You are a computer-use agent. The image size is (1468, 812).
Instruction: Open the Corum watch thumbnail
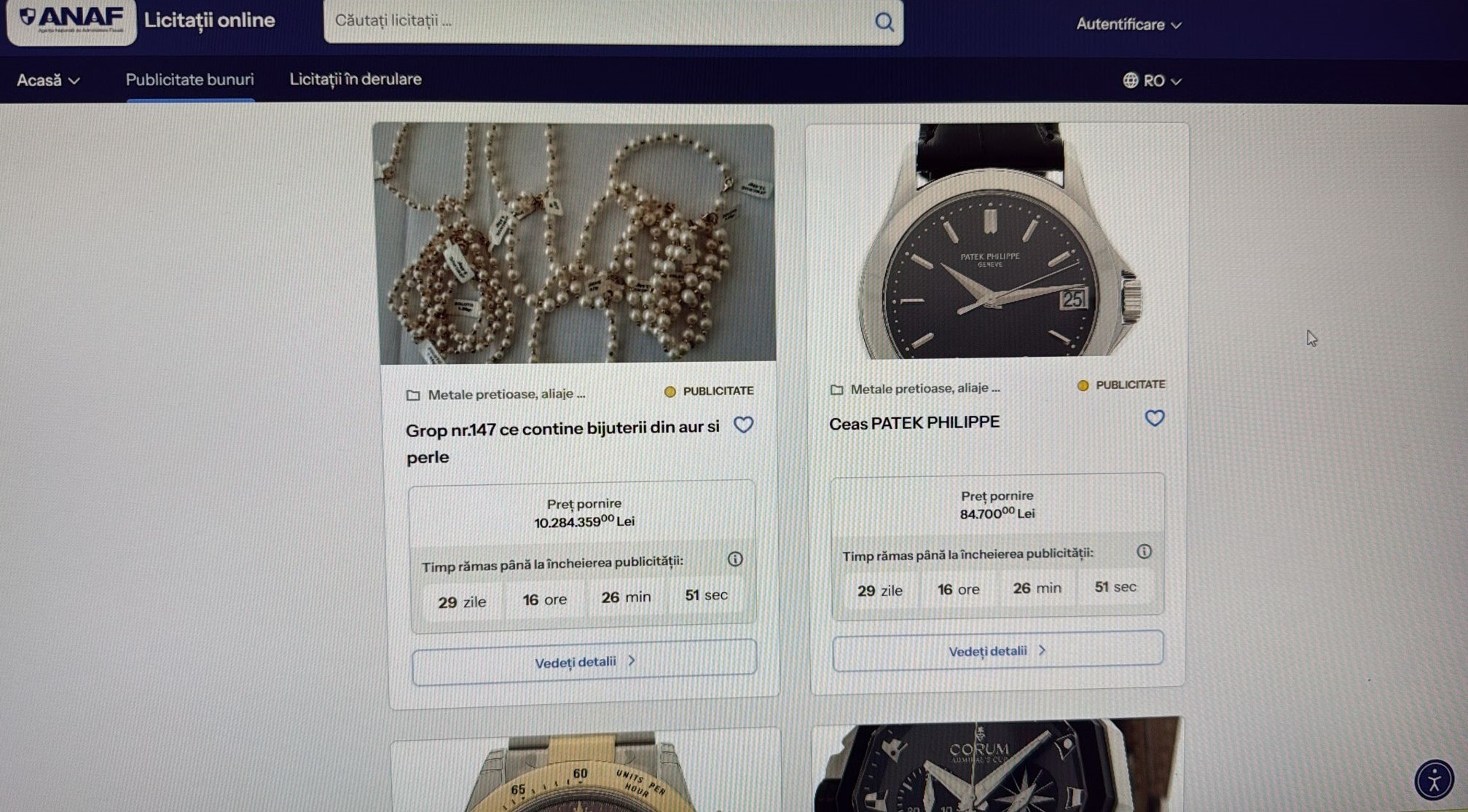coord(997,765)
